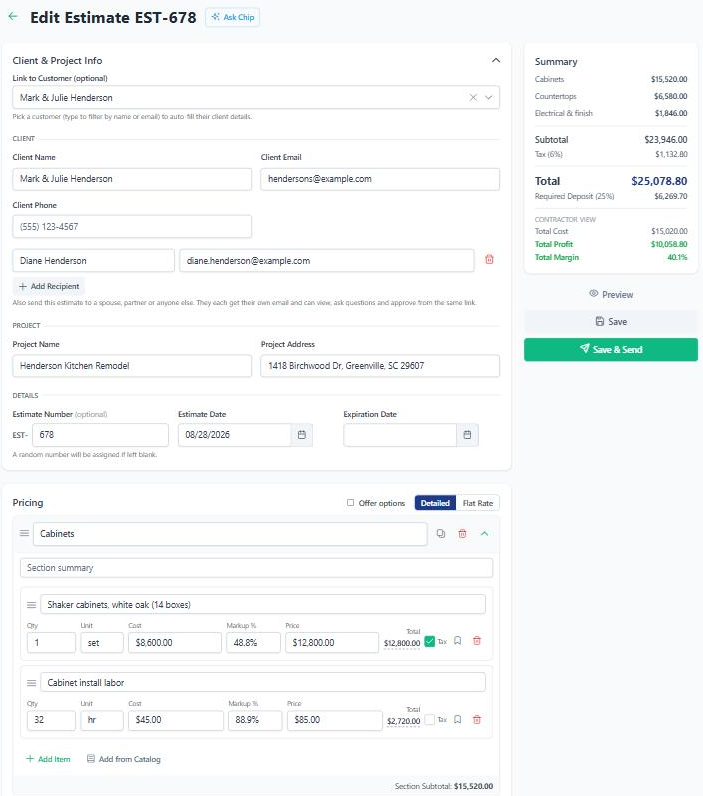Screen dimensions: 703x796
Task: Delete the Cabinet install labor item
Action: (x=477, y=719)
